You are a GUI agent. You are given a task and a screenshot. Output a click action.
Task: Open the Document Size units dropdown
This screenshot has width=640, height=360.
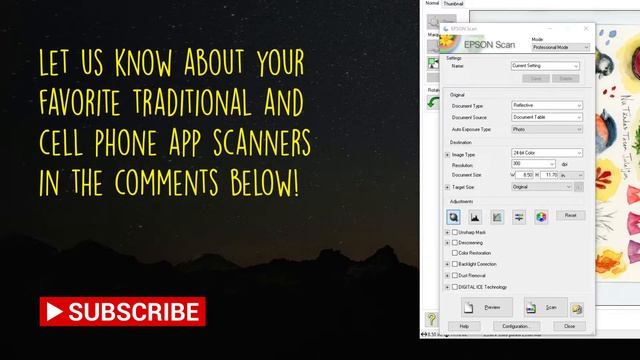pyautogui.click(x=571, y=175)
